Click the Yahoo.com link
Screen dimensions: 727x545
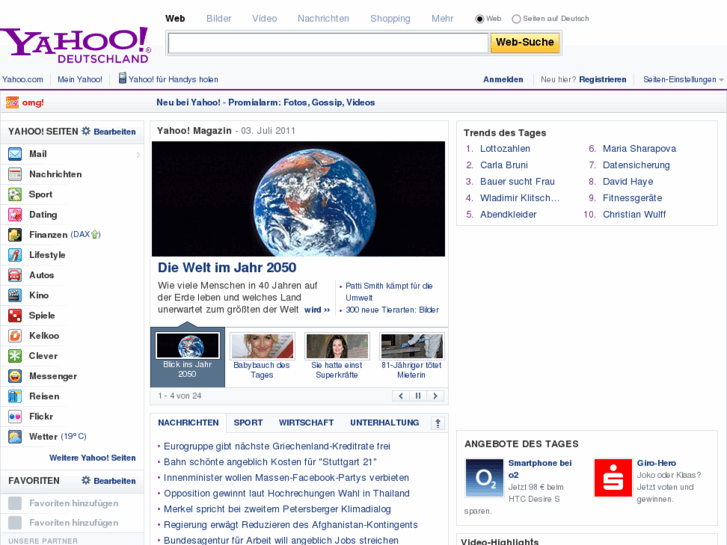(x=22, y=79)
